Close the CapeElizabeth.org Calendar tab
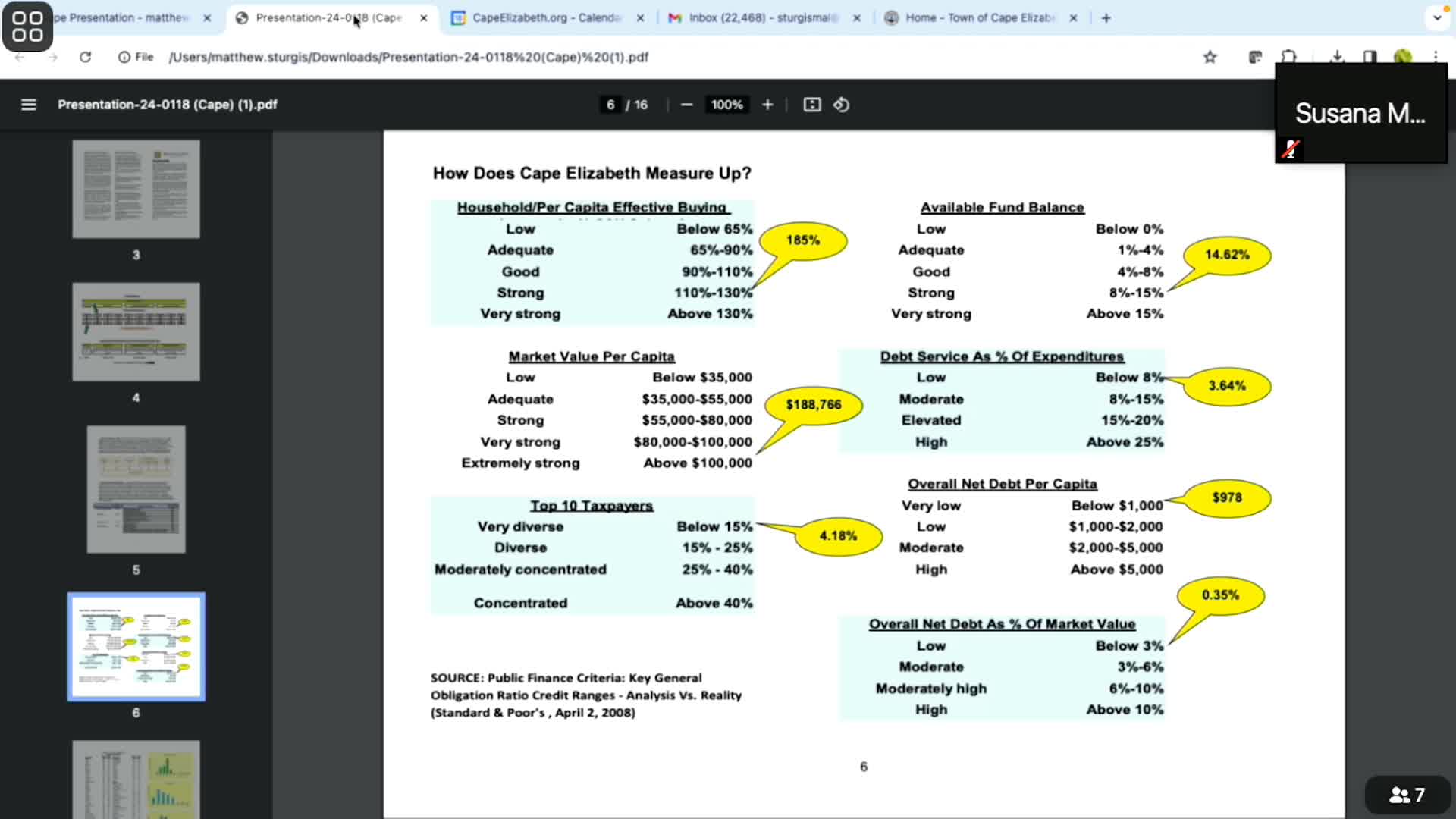This screenshot has height=819, width=1456. [x=641, y=17]
